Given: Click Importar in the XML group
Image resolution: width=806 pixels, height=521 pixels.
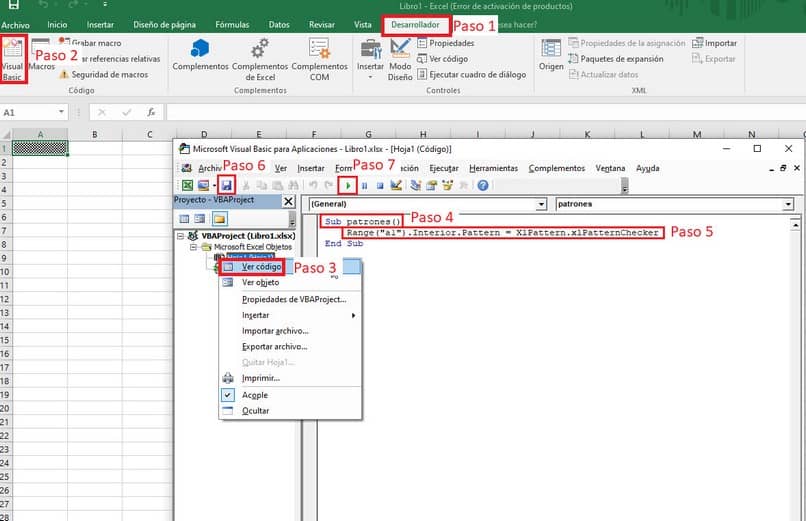Looking at the screenshot, I should coord(715,43).
